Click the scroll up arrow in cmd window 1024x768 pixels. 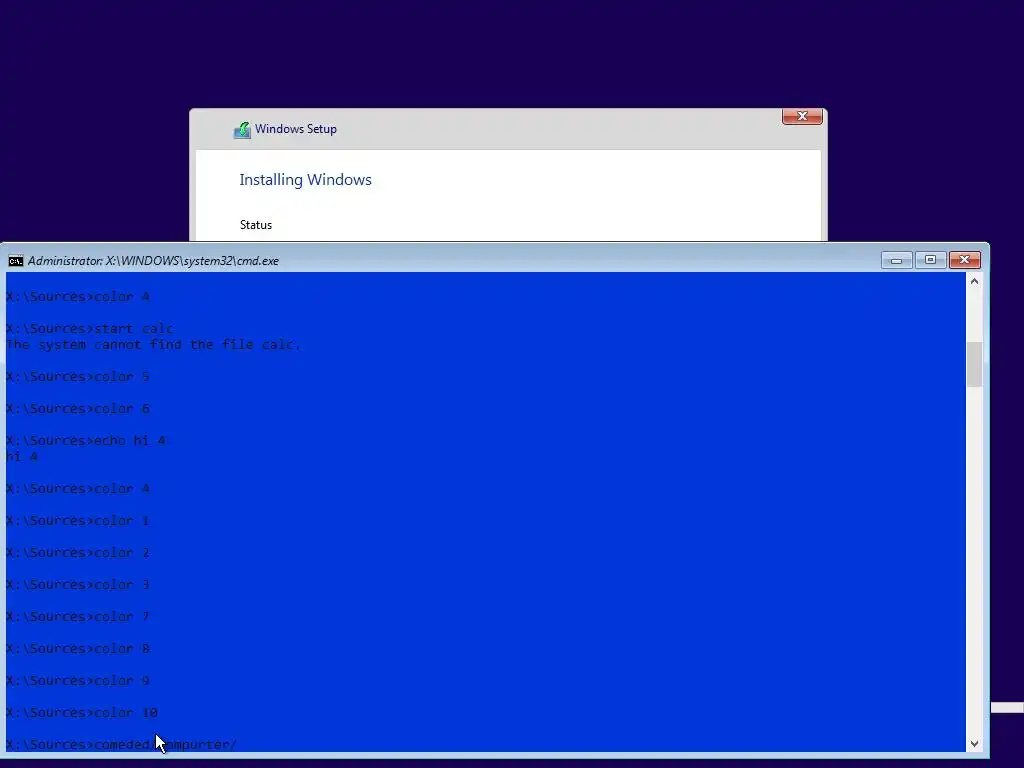(x=974, y=281)
